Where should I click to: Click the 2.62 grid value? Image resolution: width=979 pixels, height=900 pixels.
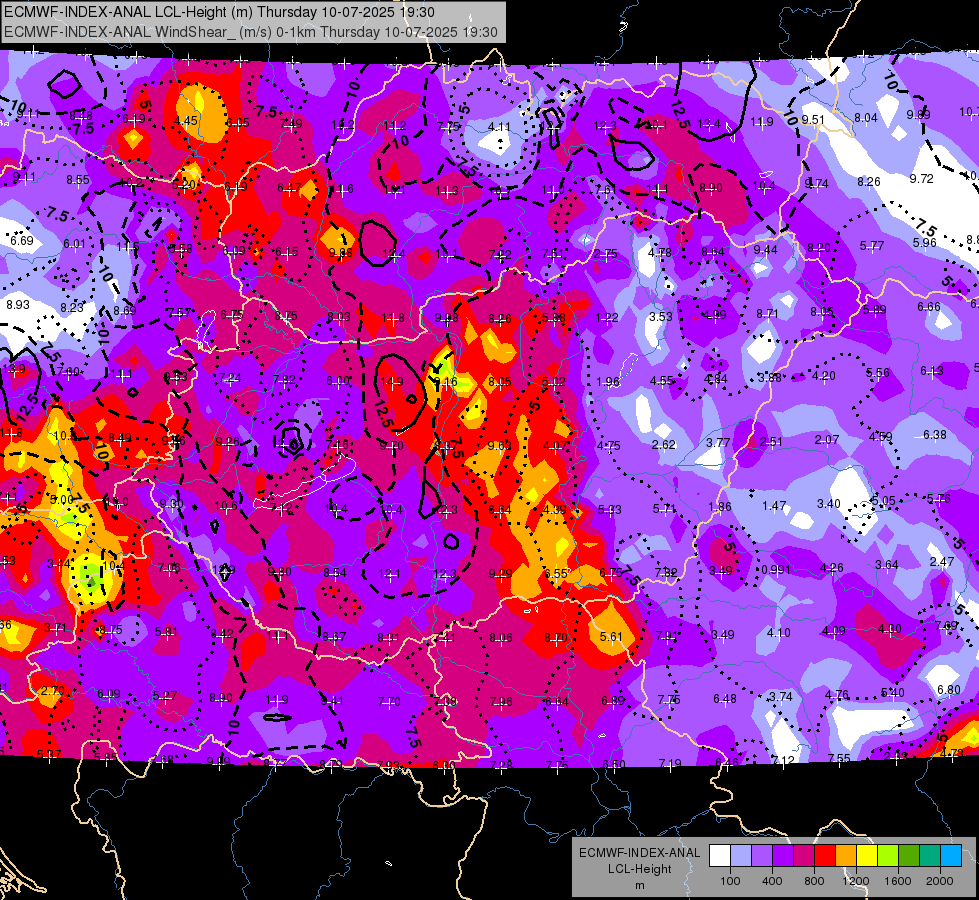tap(664, 445)
